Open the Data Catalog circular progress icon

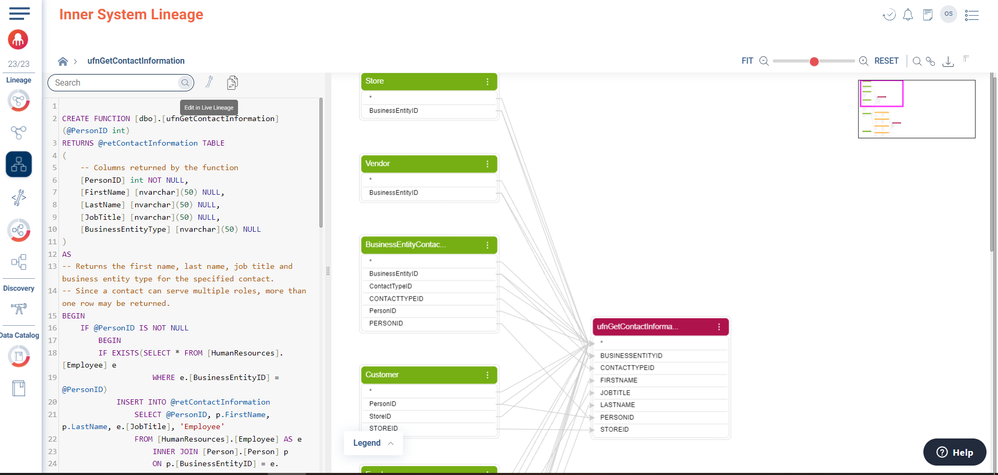click(18, 356)
